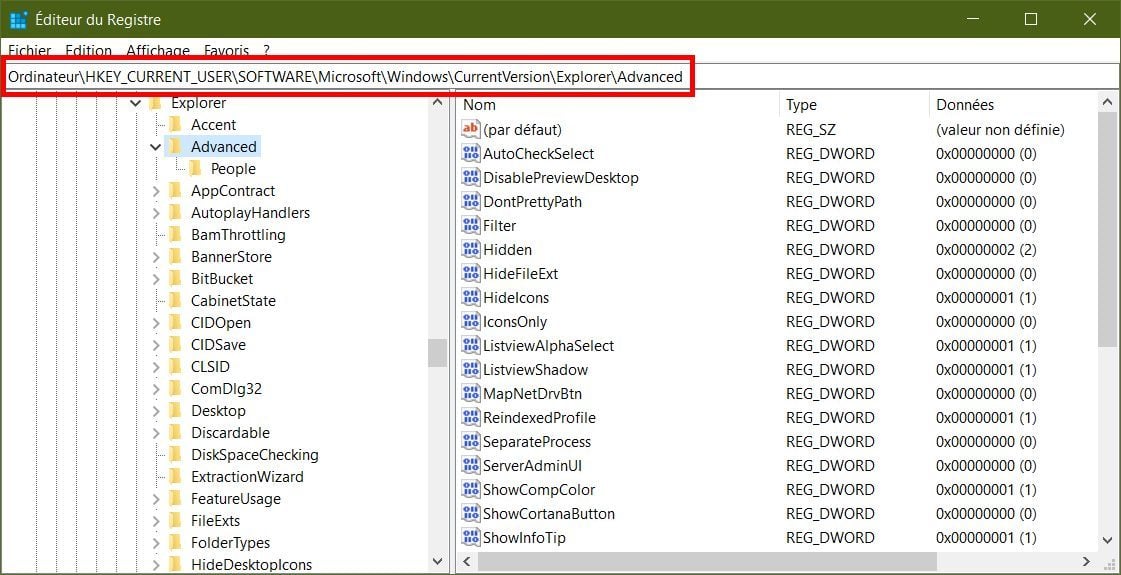Click the HideIcons DWORD icon
This screenshot has height=575, width=1121.
[x=471, y=297]
